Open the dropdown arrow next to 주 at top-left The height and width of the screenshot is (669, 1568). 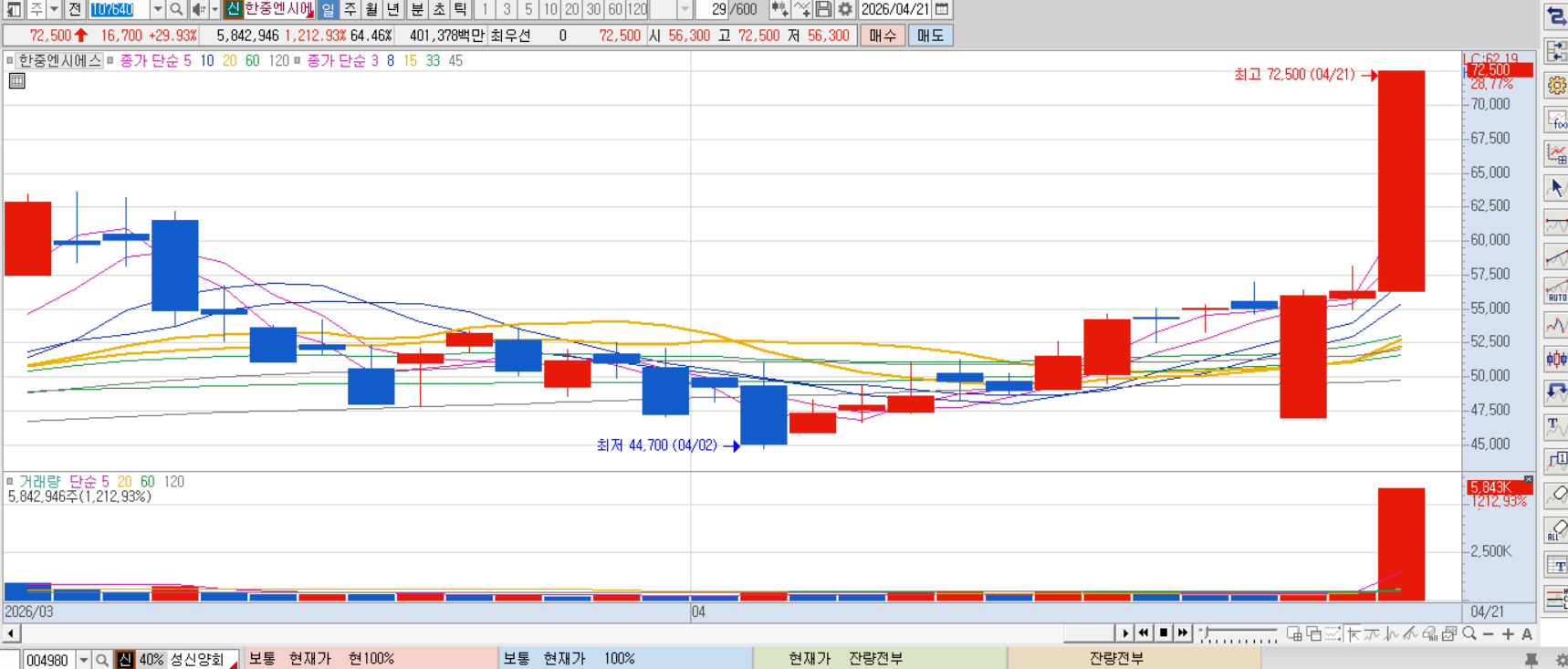[54, 9]
